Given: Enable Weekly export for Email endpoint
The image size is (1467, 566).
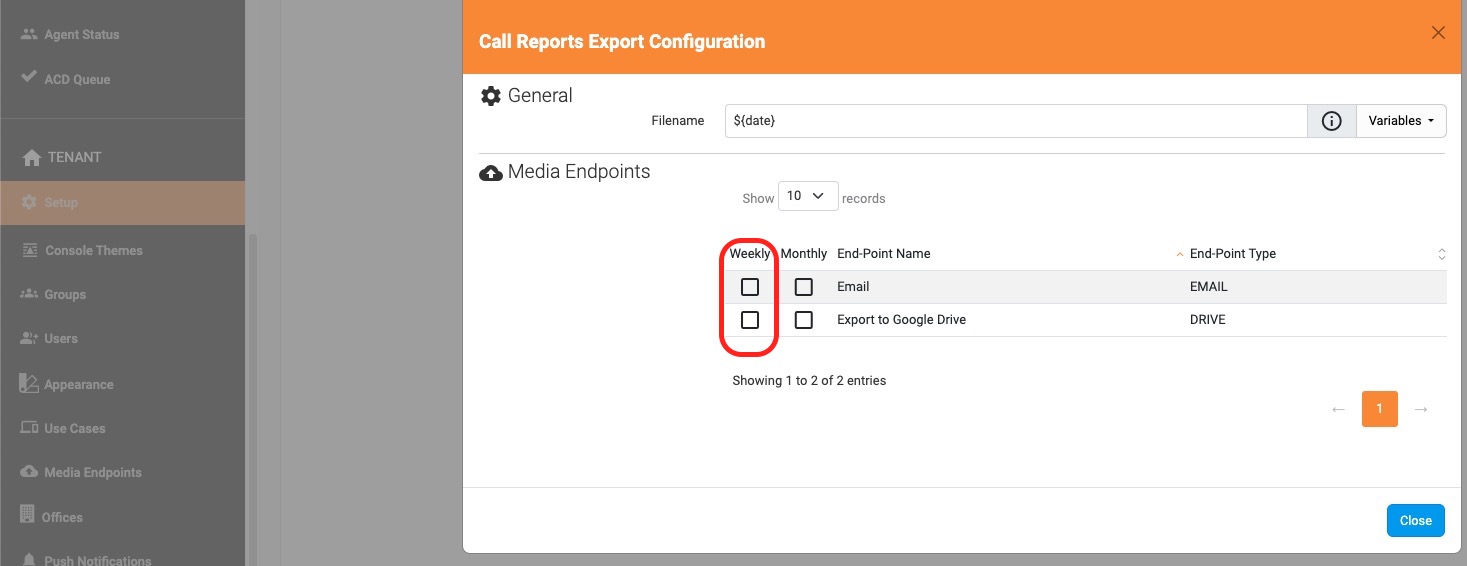Looking at the screenshot, I should [x=750, y=287].
